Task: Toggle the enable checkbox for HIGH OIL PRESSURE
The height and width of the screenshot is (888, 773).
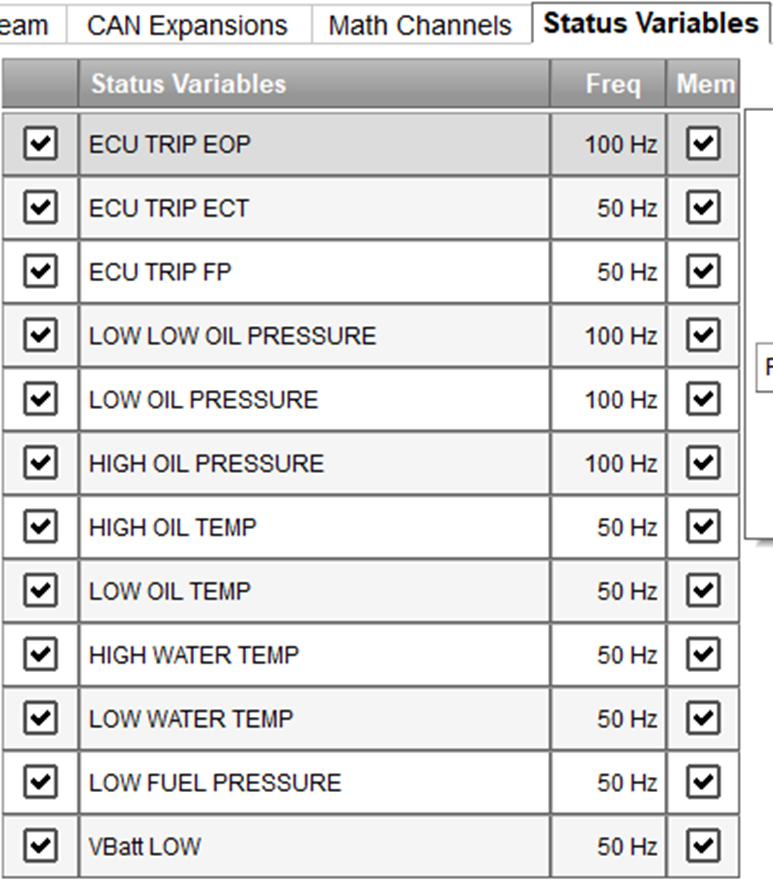Action: coord(40,463)
